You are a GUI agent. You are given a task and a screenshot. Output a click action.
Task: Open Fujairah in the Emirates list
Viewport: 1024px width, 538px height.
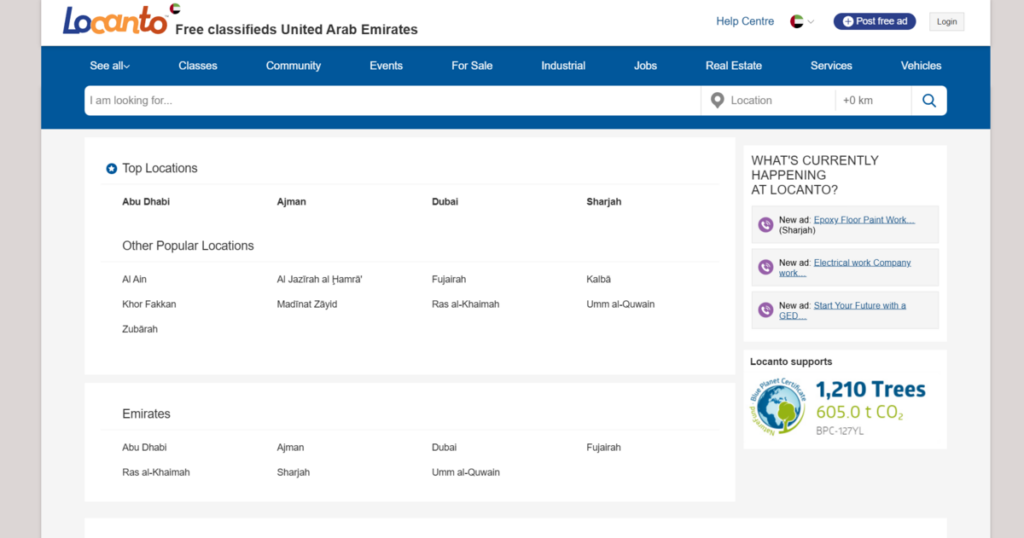click(x=603, y=447)
